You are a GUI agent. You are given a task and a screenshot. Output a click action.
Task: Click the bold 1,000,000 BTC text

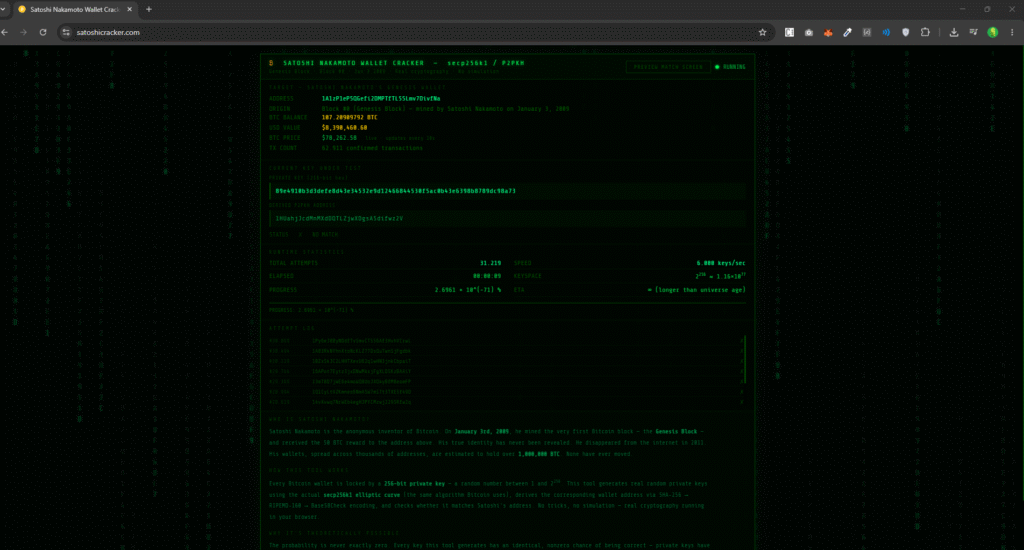click(539, 454)
